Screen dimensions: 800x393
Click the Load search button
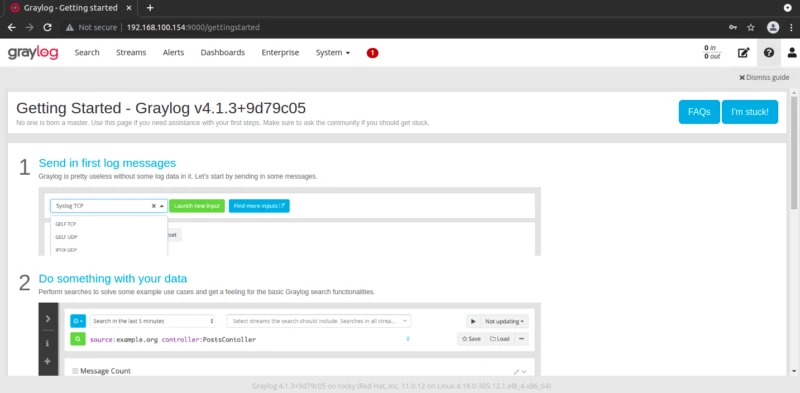coord(499,339)
